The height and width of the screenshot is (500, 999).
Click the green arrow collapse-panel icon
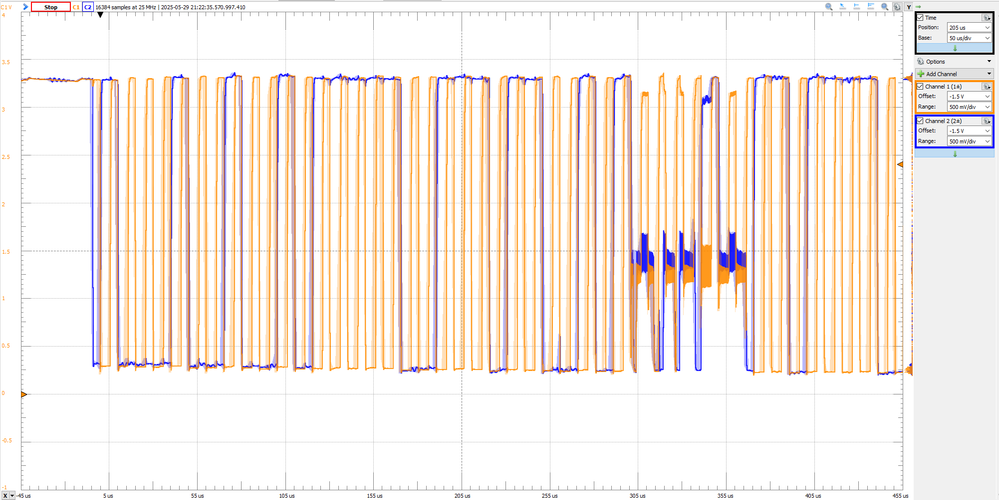coord(918,7)
